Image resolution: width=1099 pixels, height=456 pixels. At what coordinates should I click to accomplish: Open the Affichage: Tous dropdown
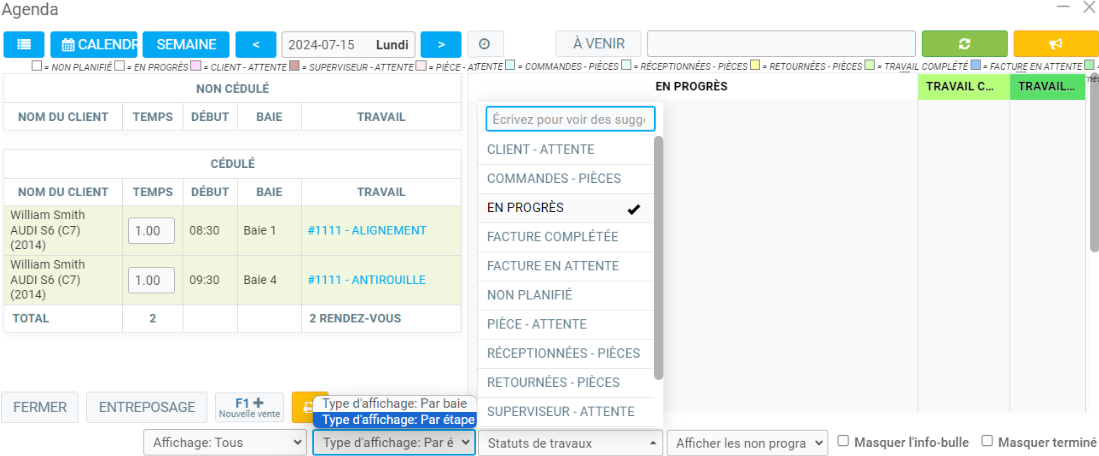225,442
